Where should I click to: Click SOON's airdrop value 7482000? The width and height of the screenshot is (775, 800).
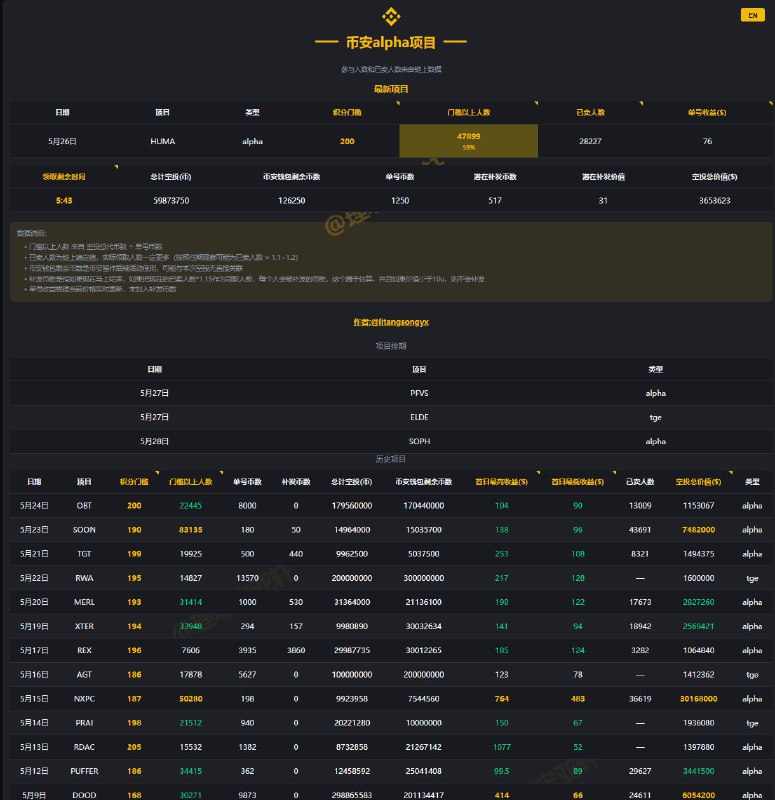[x=698, y=530]
